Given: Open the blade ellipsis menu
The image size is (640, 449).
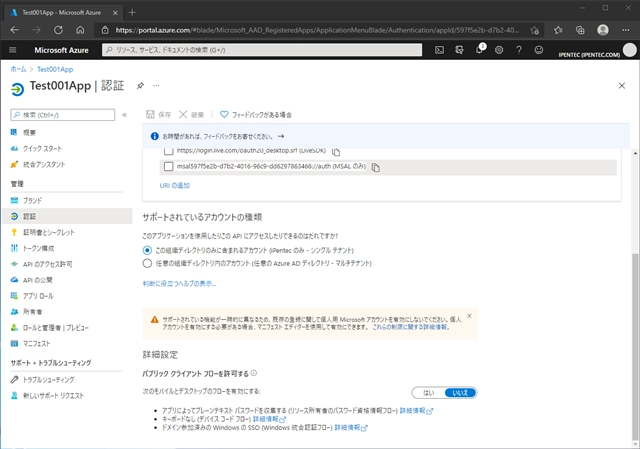Looking at the screenshot, I should click(156, 85).
